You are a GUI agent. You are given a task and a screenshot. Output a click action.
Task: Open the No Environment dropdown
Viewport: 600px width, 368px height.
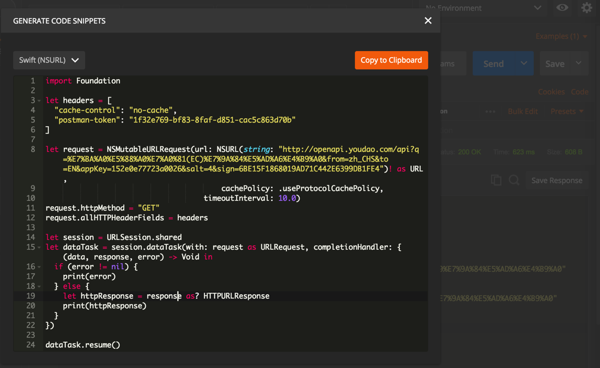[484, 8]
